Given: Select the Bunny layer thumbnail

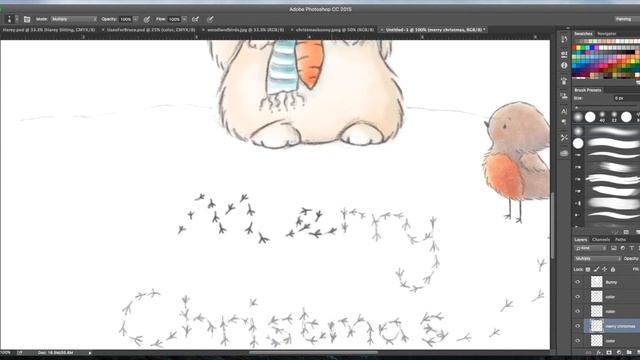Looking at the screenshot, I should pos(597,282).
